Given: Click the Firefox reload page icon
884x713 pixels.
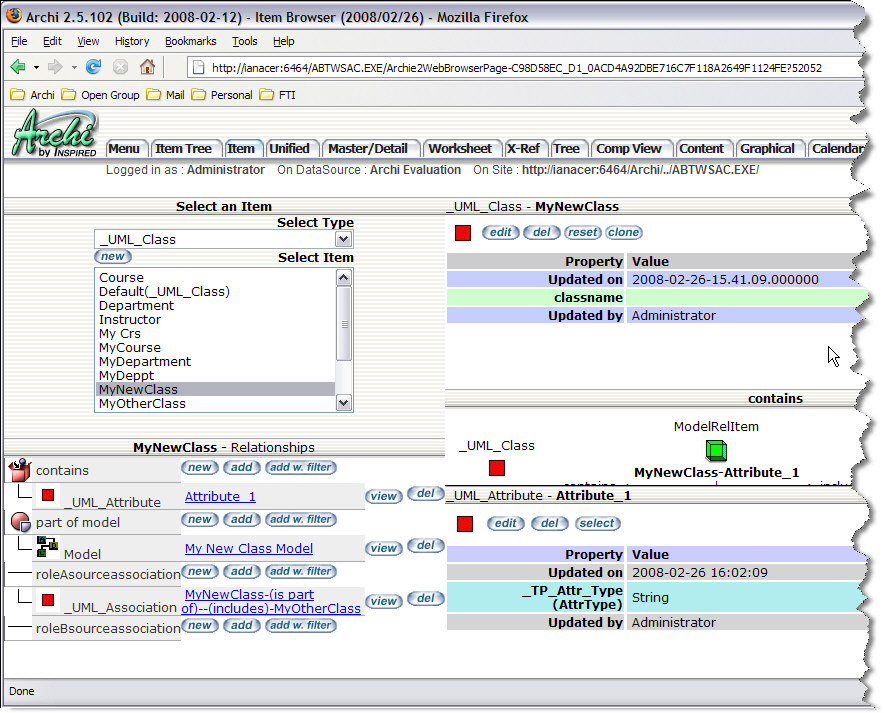Looking at the screenshot, I should 94,67.
